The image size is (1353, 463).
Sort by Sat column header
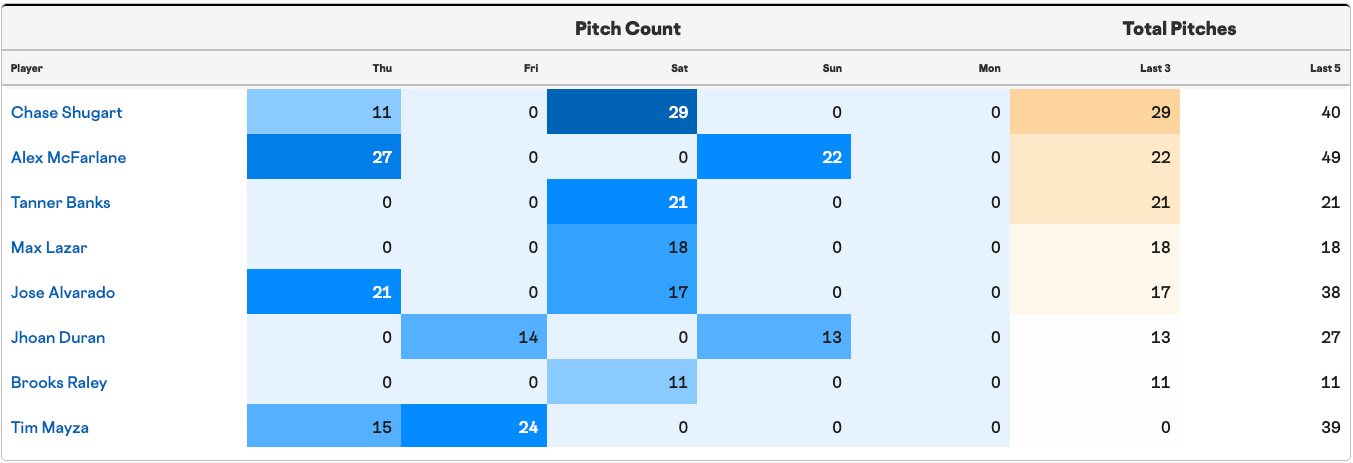pyautogui.click(x=680, y=68)
